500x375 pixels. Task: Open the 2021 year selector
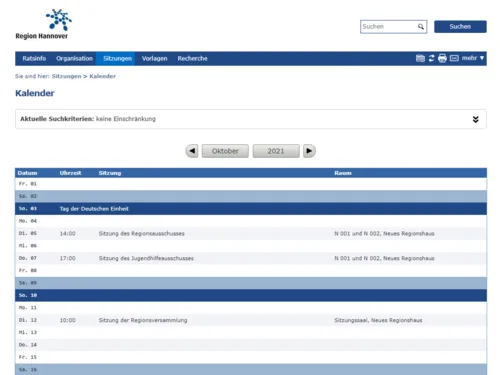[276, 151]
